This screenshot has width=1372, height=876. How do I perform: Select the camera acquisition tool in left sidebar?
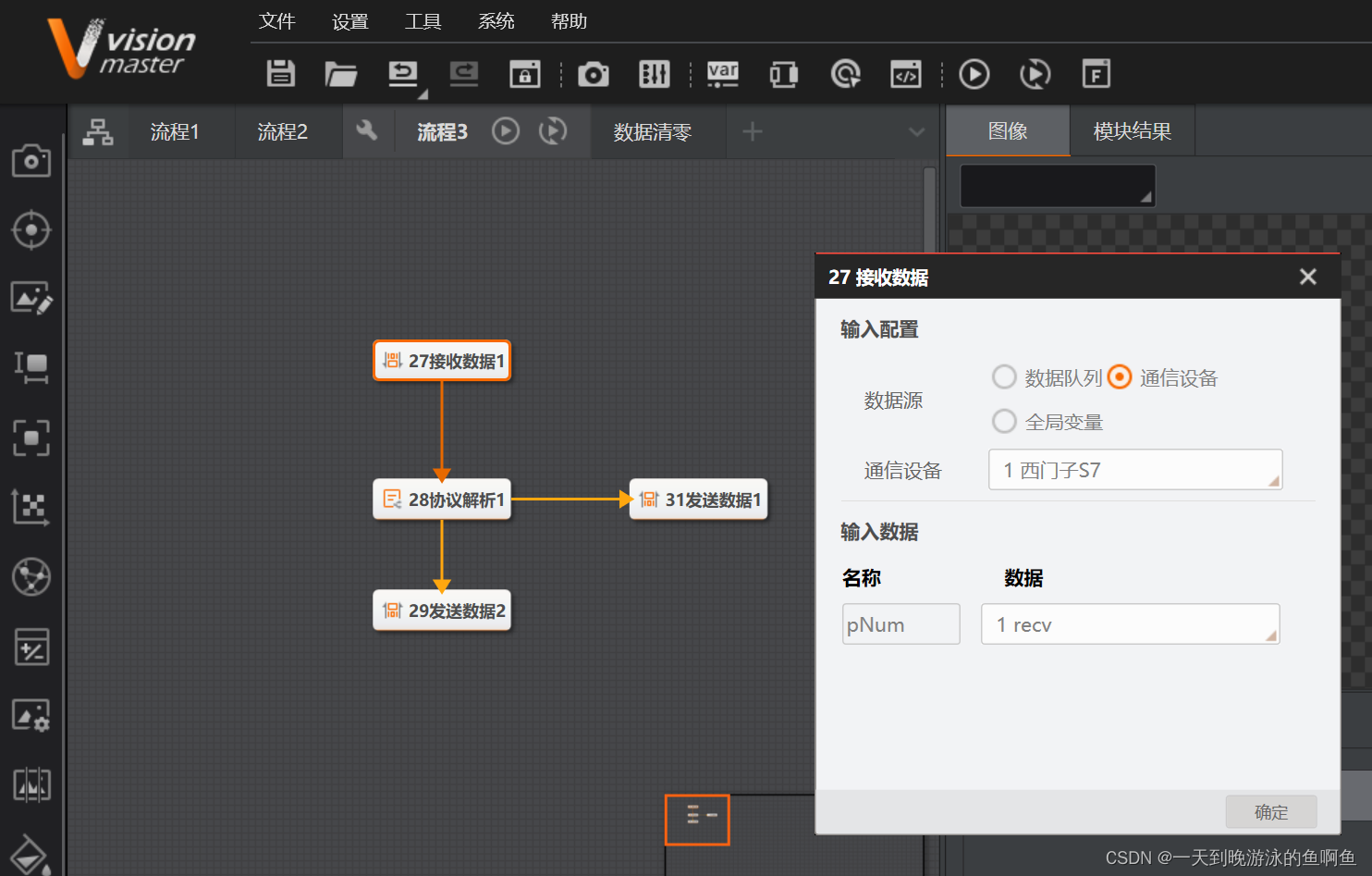tap(31, 161)
